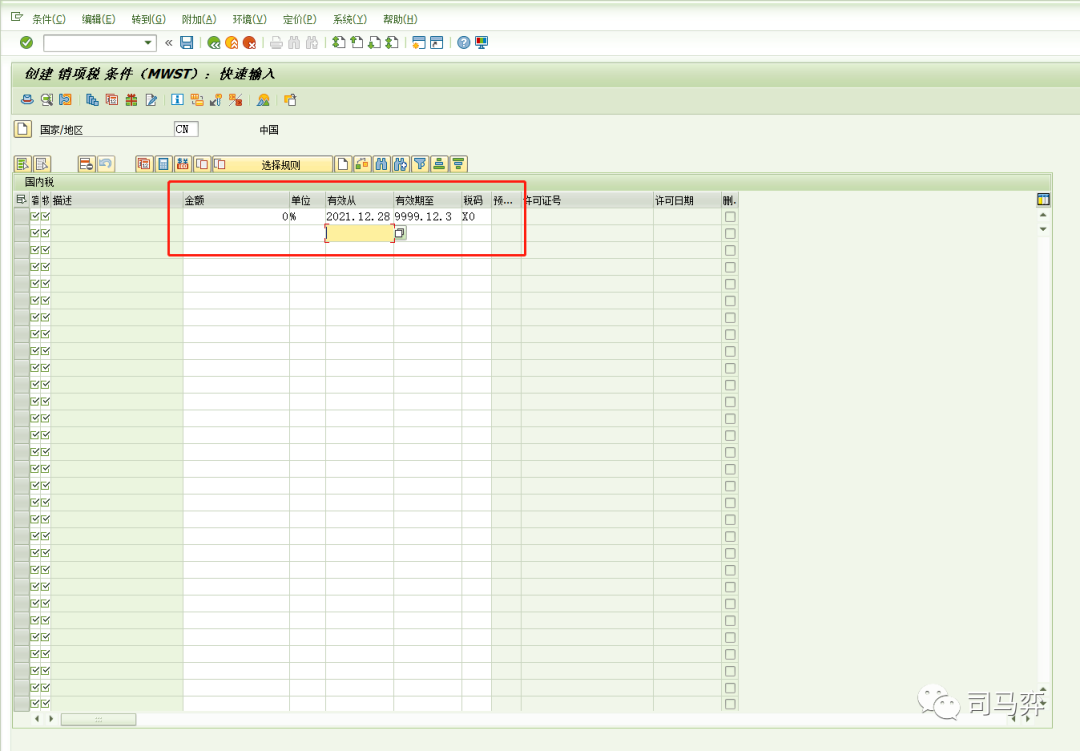Click the green Back arrow icon
The width and height of the screenshot is (1080, 751).
[214, 43]
